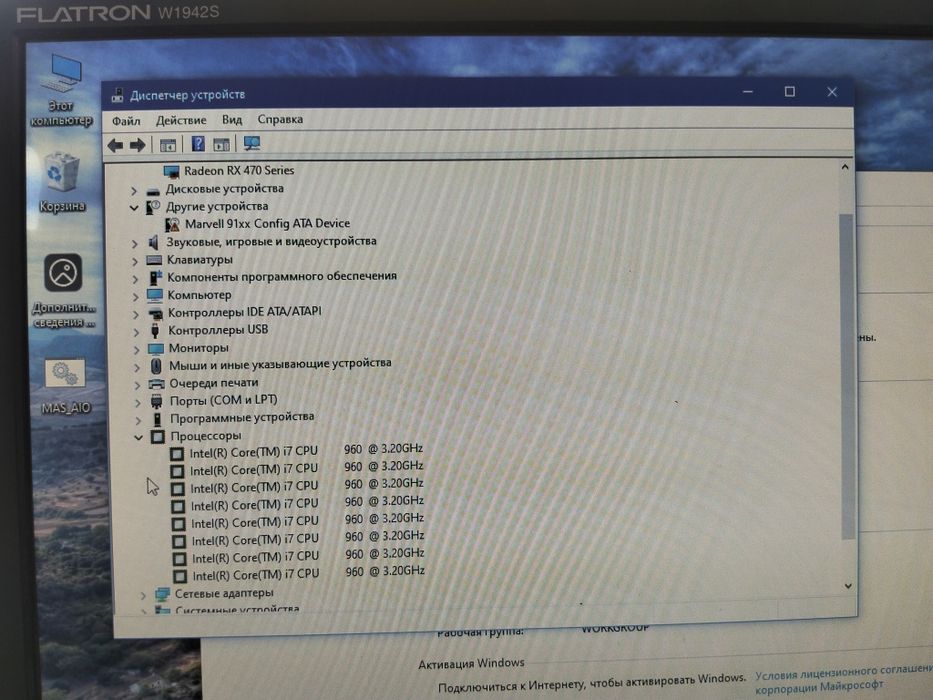
Task: Click the Другие устройства category icon
Action: [153, 207]
